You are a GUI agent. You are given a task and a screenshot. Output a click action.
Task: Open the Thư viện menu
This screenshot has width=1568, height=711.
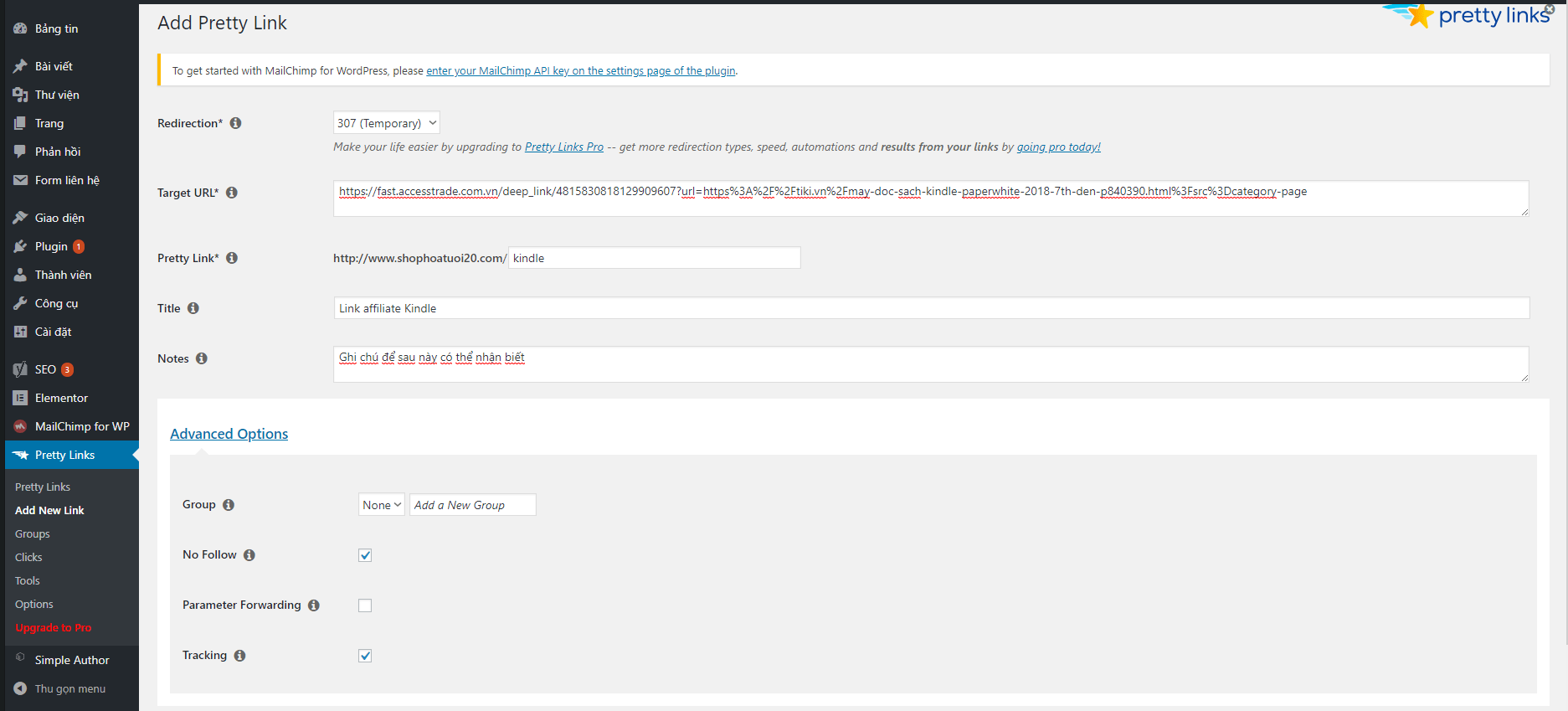[72, 95]
